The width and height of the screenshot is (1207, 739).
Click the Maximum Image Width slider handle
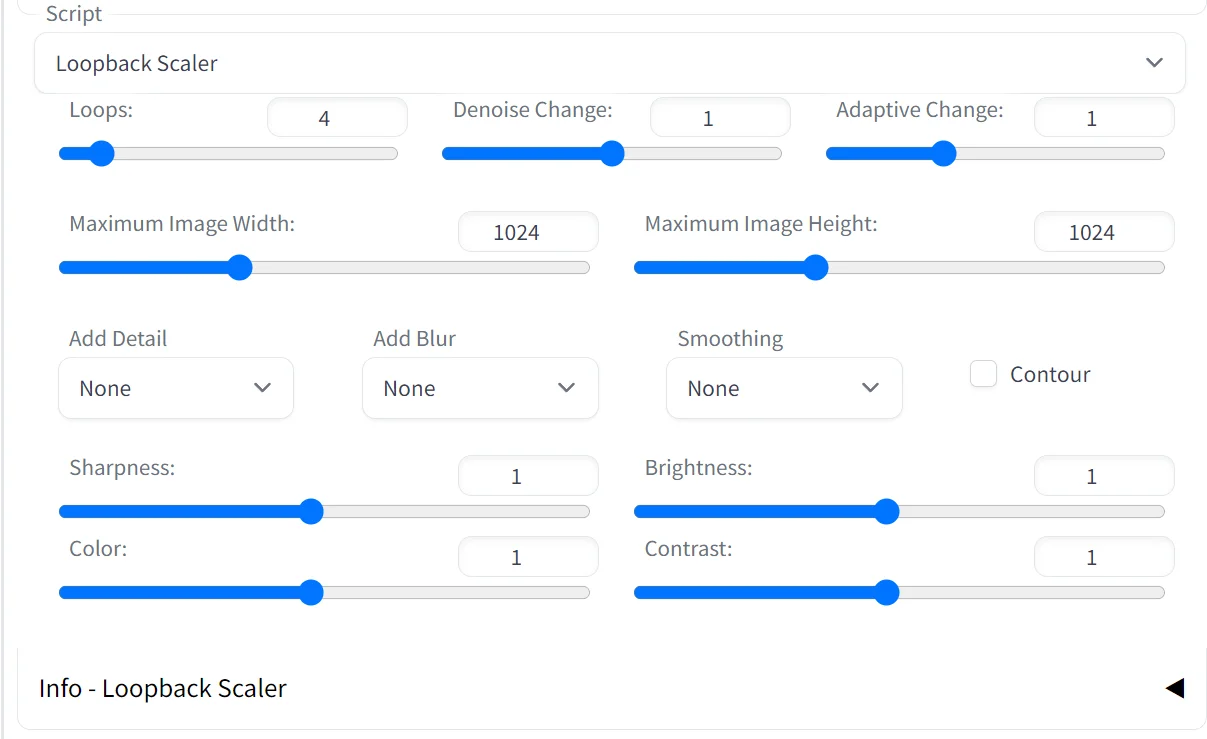click(239, 268)
